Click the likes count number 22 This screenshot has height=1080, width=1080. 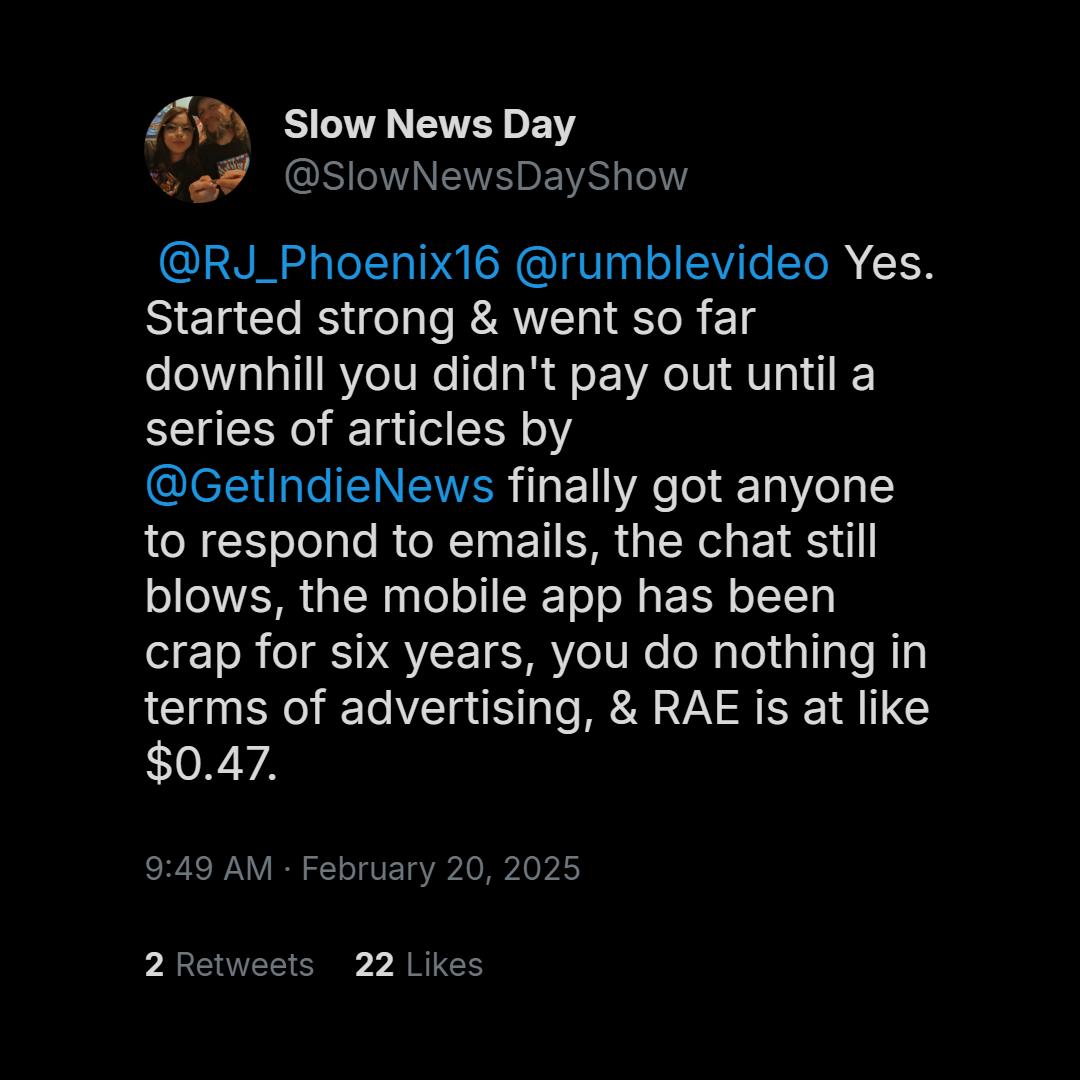[374, 964]
